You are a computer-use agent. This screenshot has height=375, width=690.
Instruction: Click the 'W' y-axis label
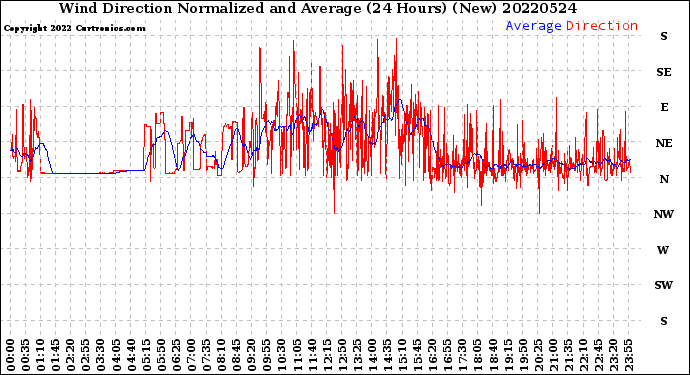[x=663, y=250]
